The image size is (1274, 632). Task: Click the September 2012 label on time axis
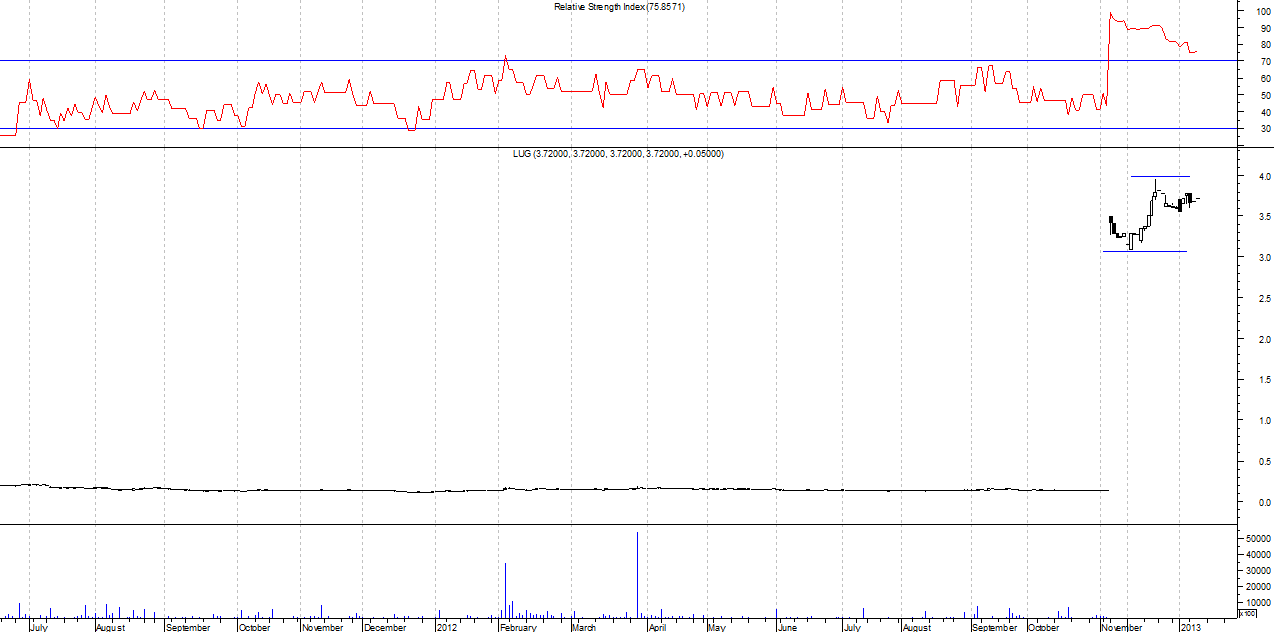pyautogui.click(x=994, y=627)
